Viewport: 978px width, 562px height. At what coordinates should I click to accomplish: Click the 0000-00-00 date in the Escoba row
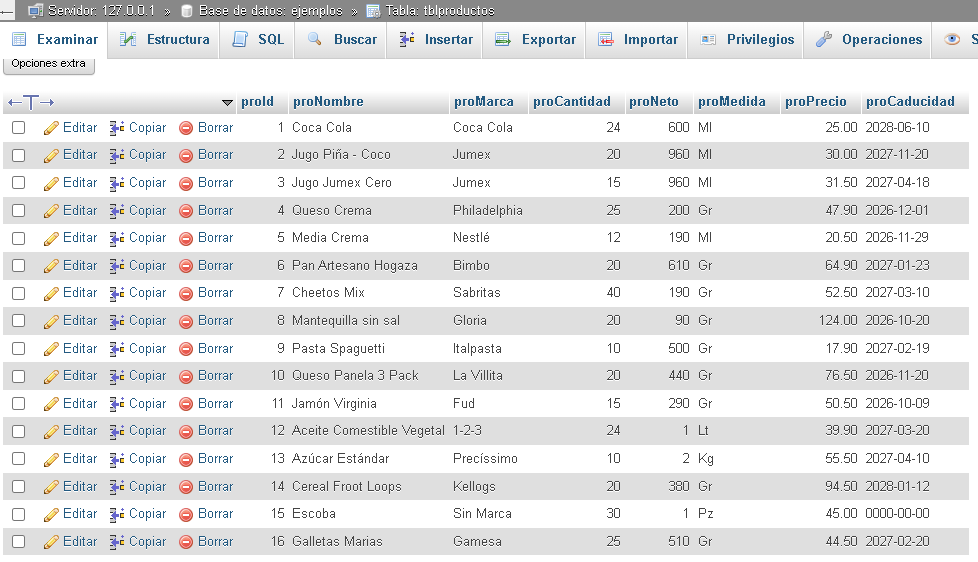pos(897,514)
